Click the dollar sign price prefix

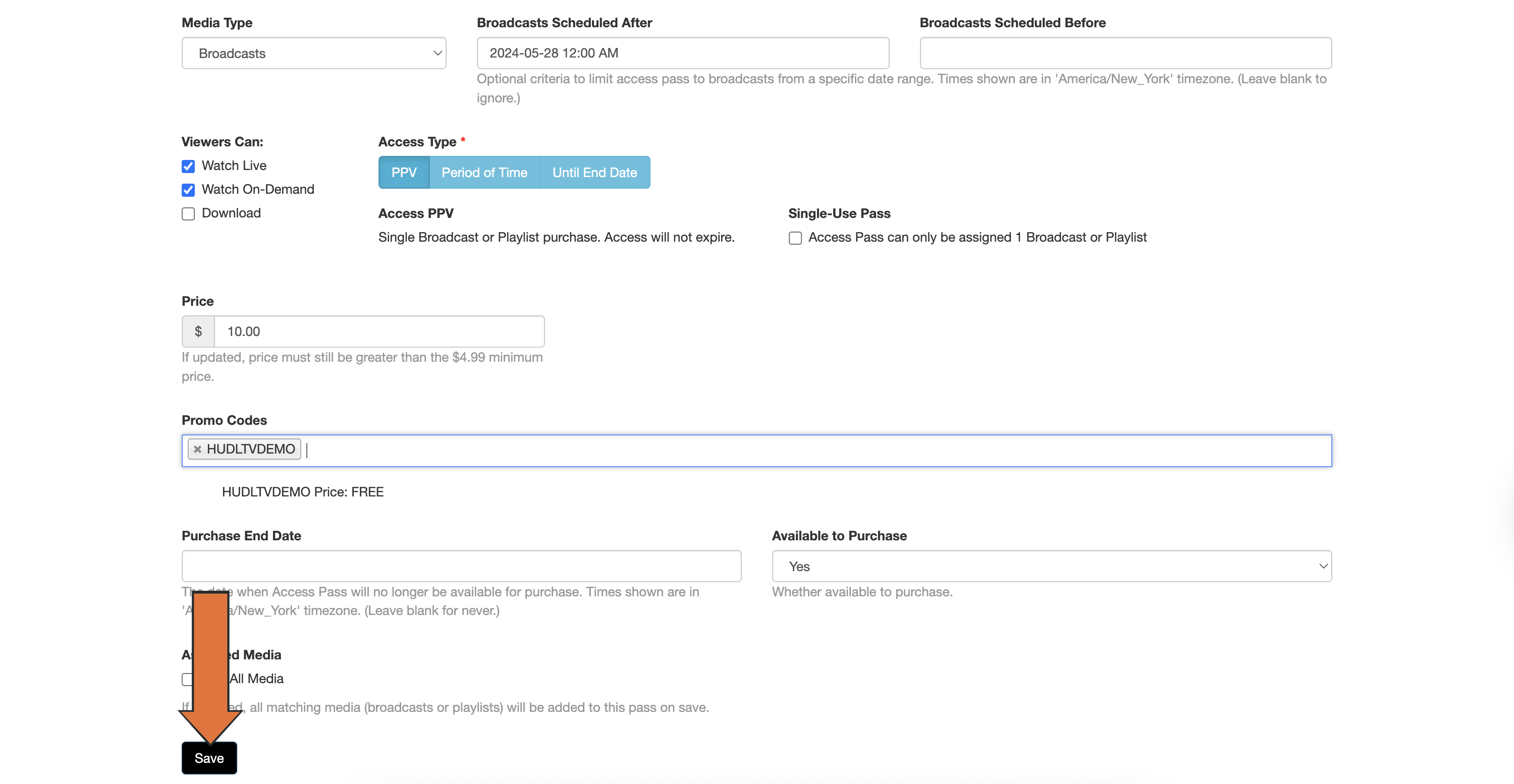click(x=198, y=331)
